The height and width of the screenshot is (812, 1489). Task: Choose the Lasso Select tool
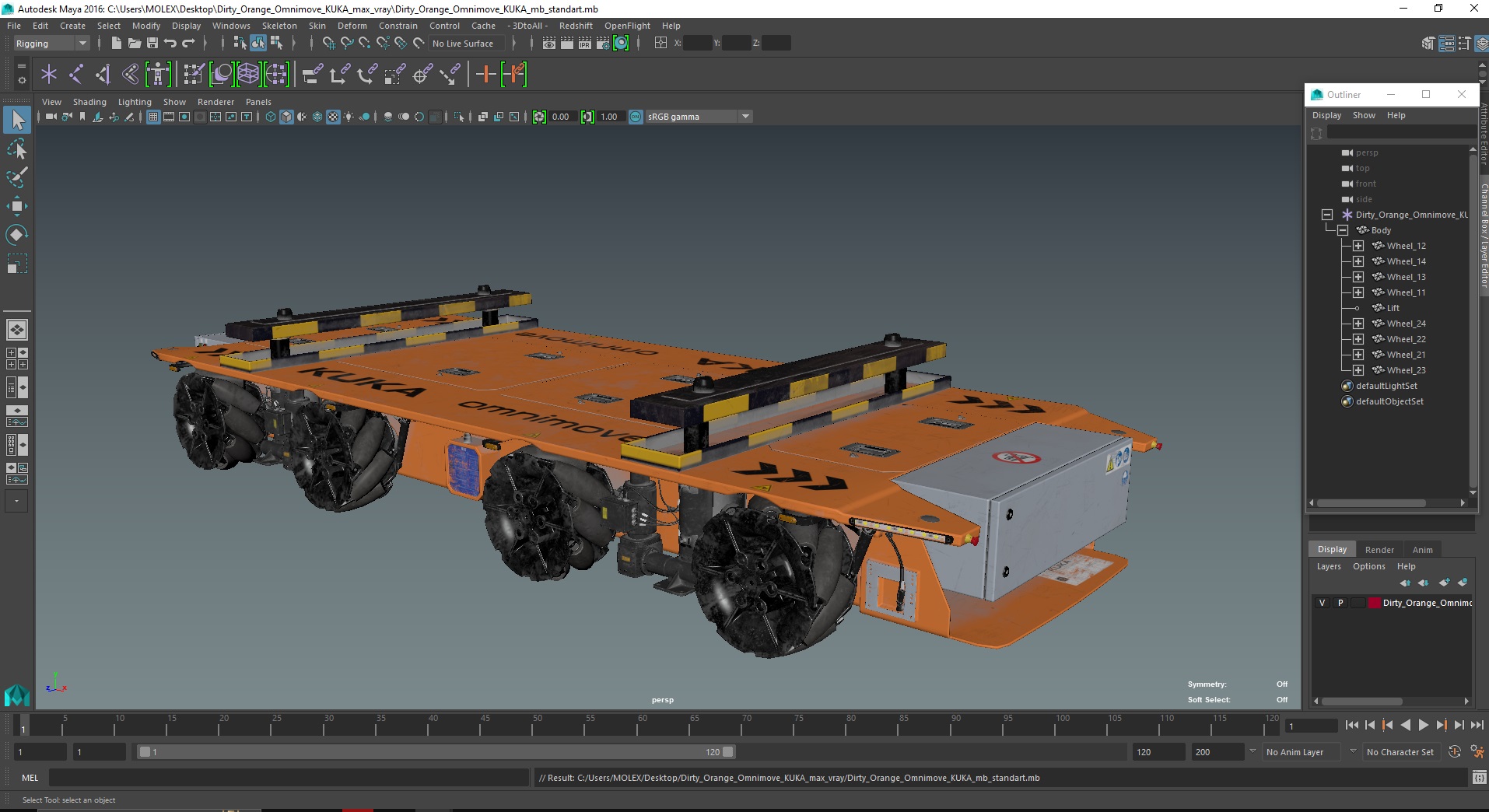coord(17,149)
